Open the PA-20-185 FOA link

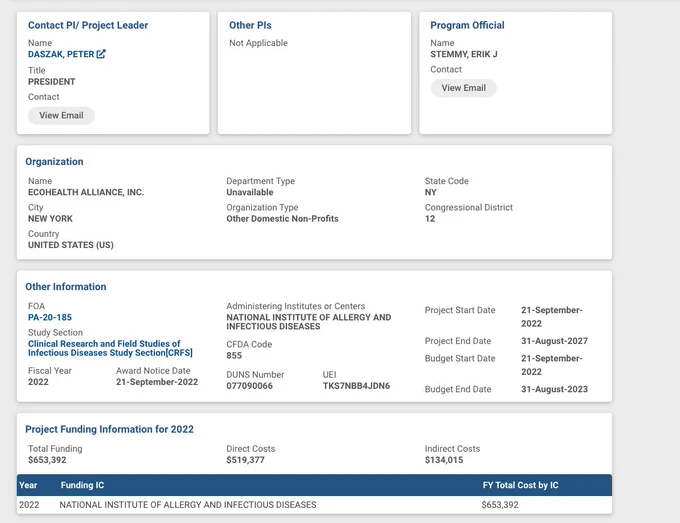[x=50, y=317]
